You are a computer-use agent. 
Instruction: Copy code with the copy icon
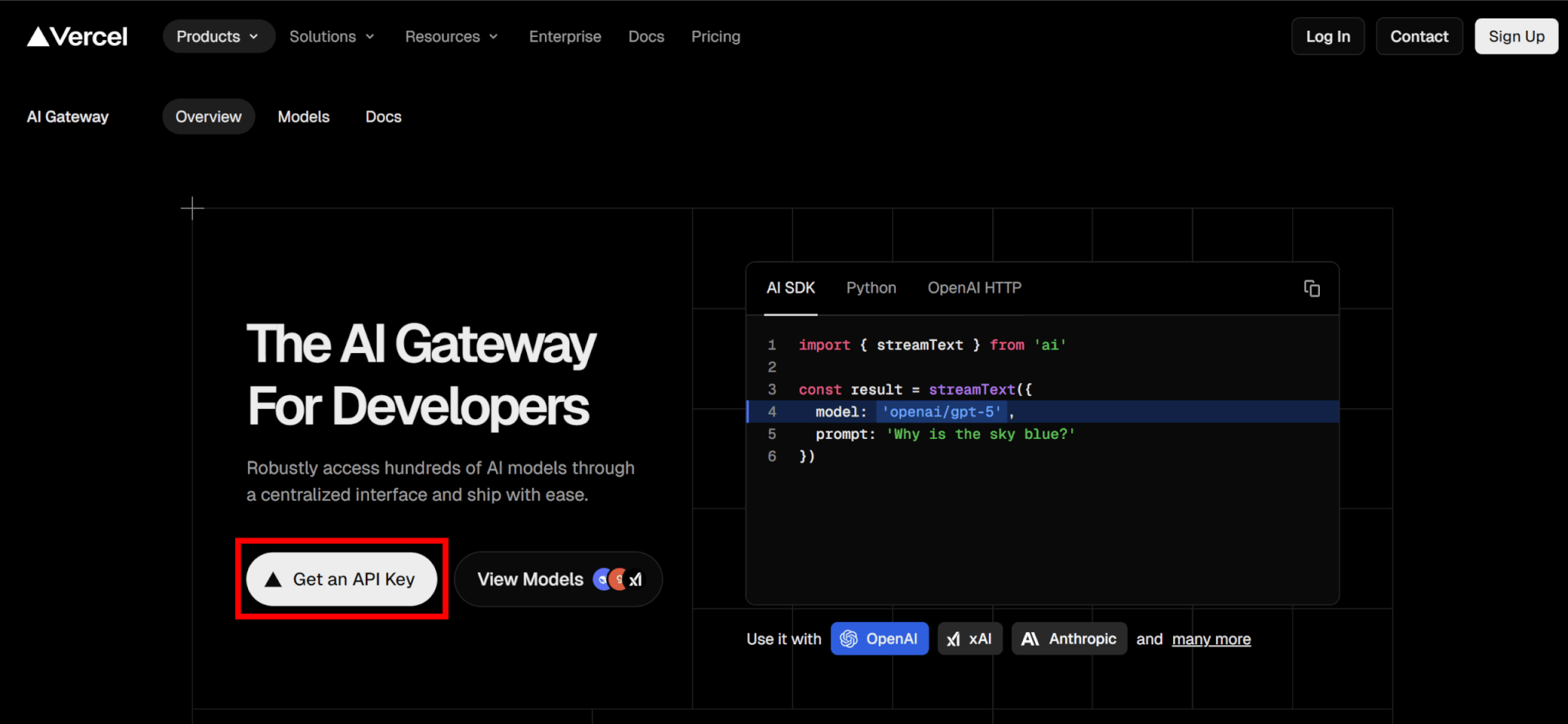(1312, 288)
